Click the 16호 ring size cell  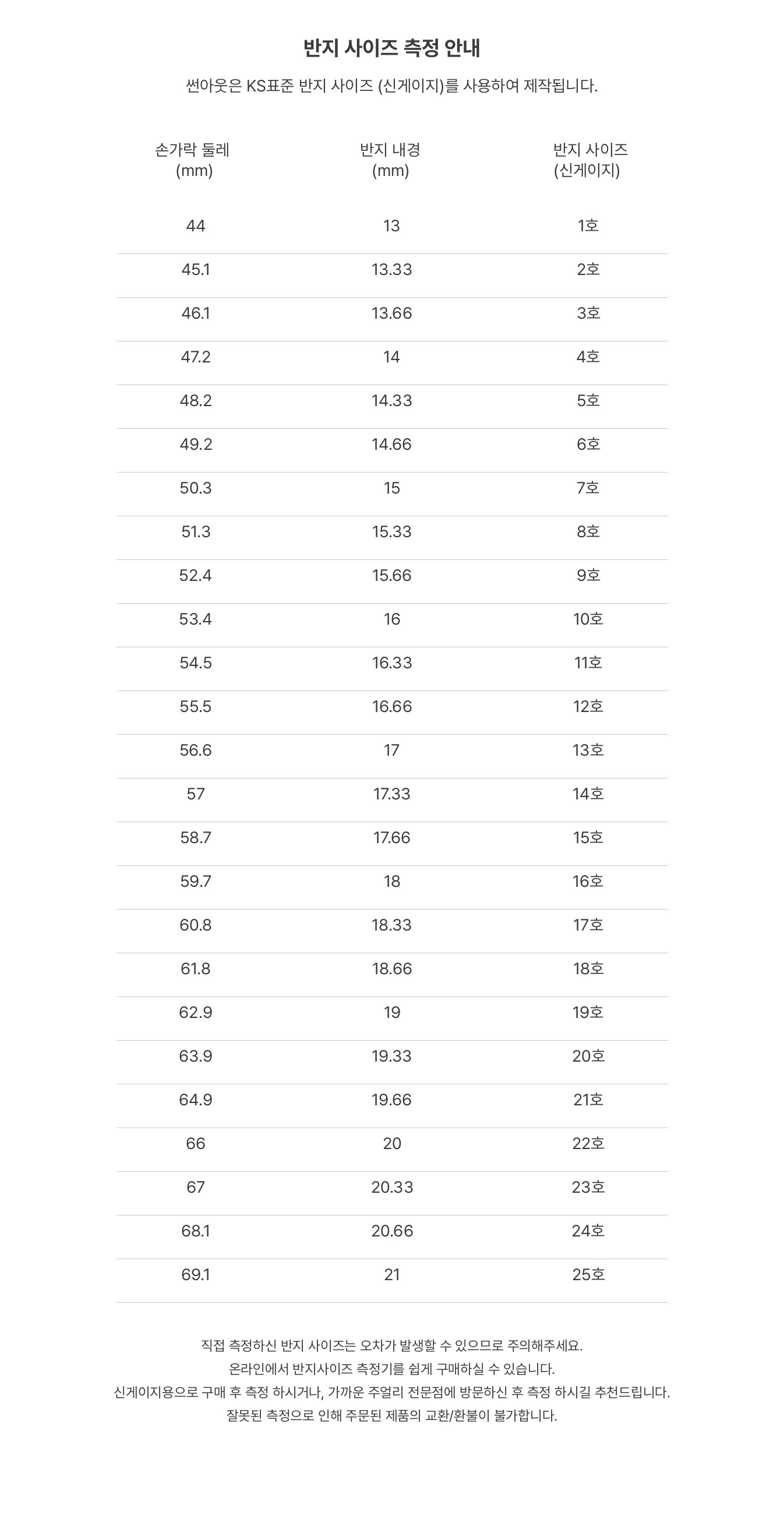588,881
